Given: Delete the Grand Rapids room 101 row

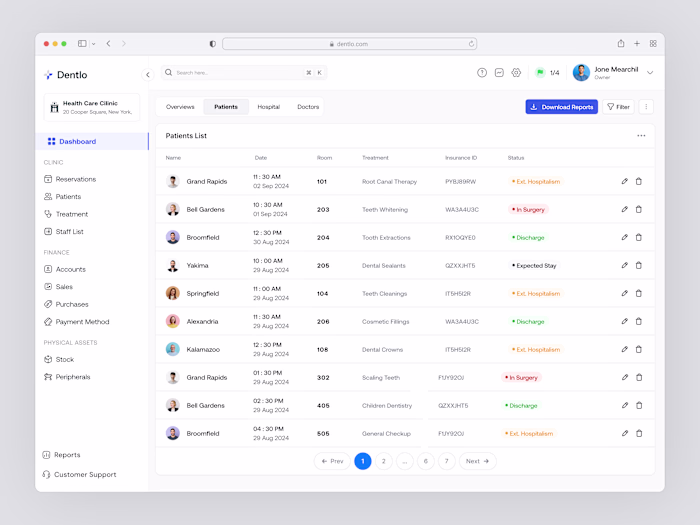Looking at the screenshot, I should tap(639, 181).
